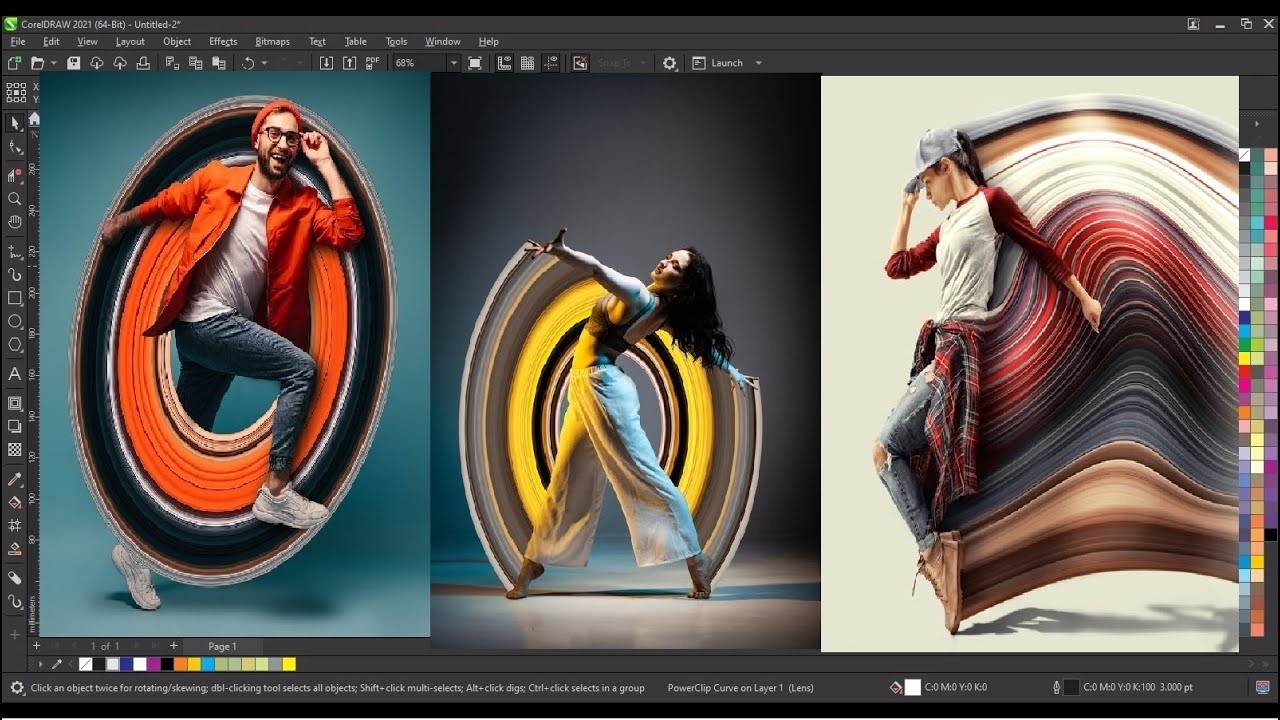Open the Object menu
The image size is (1280, 720).
[177, 41]
